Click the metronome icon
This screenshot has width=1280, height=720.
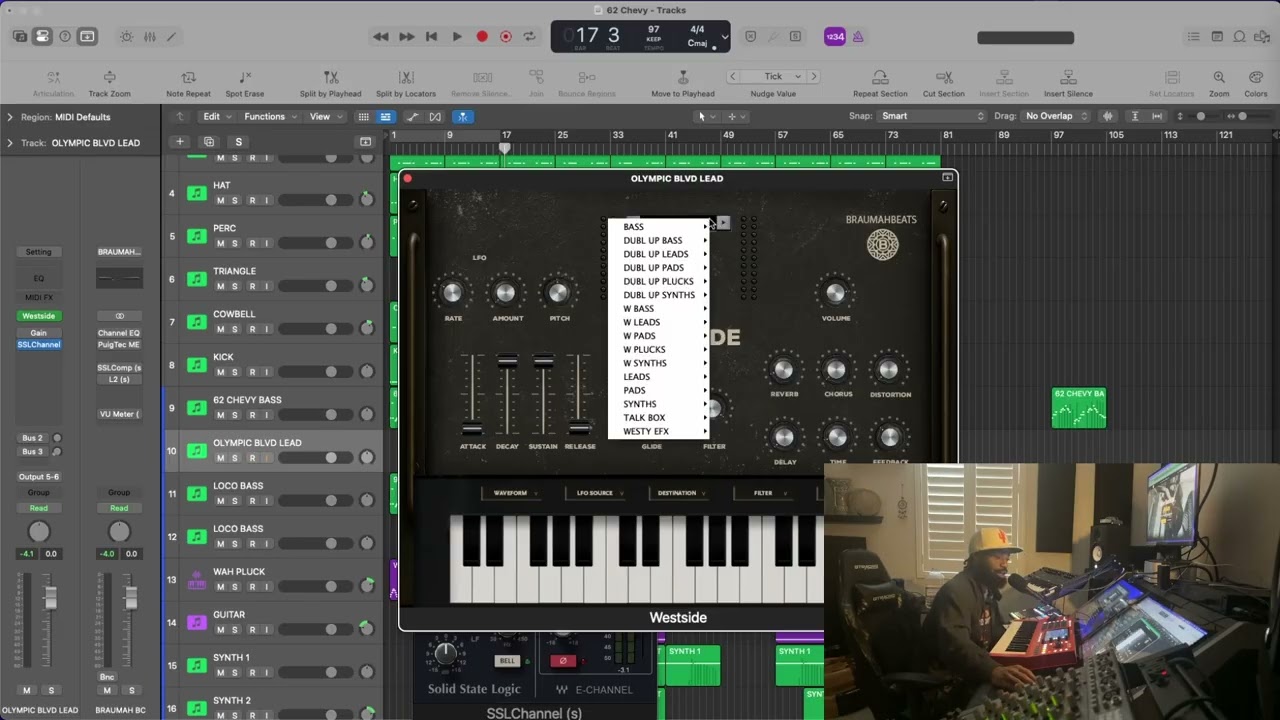coord(858,37)
